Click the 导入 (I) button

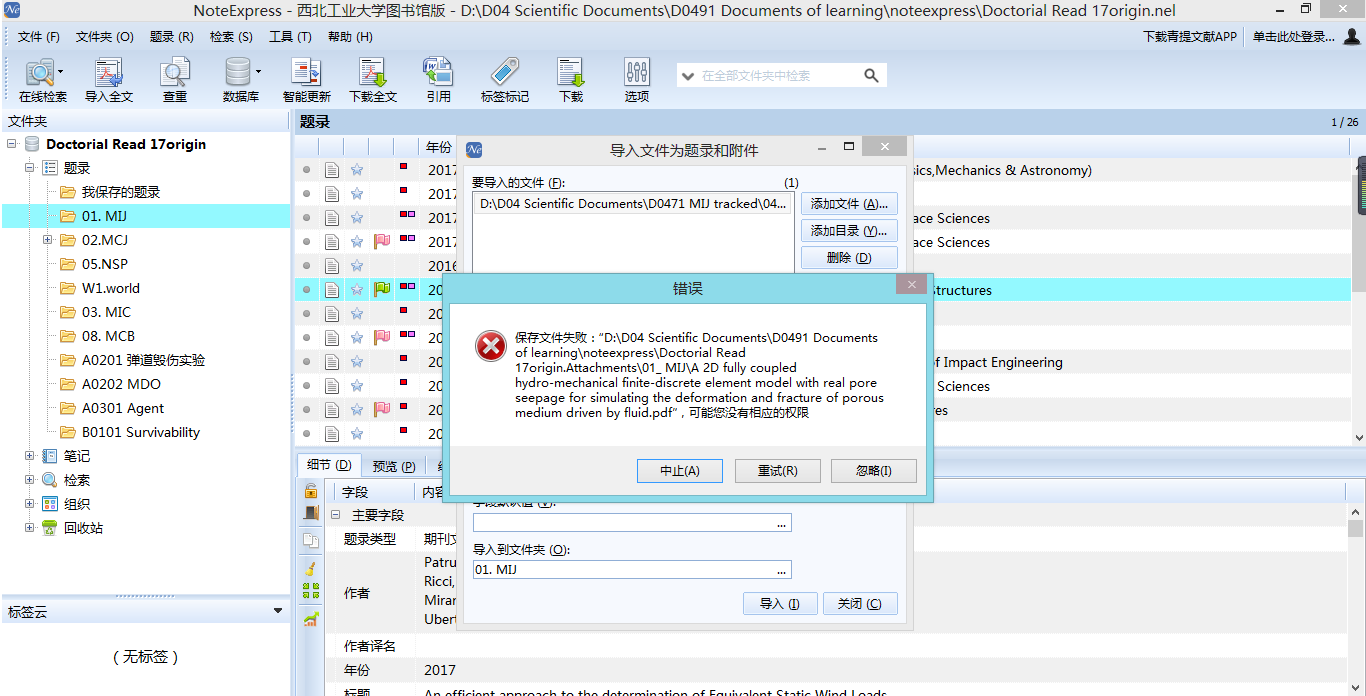pos(780,604)
